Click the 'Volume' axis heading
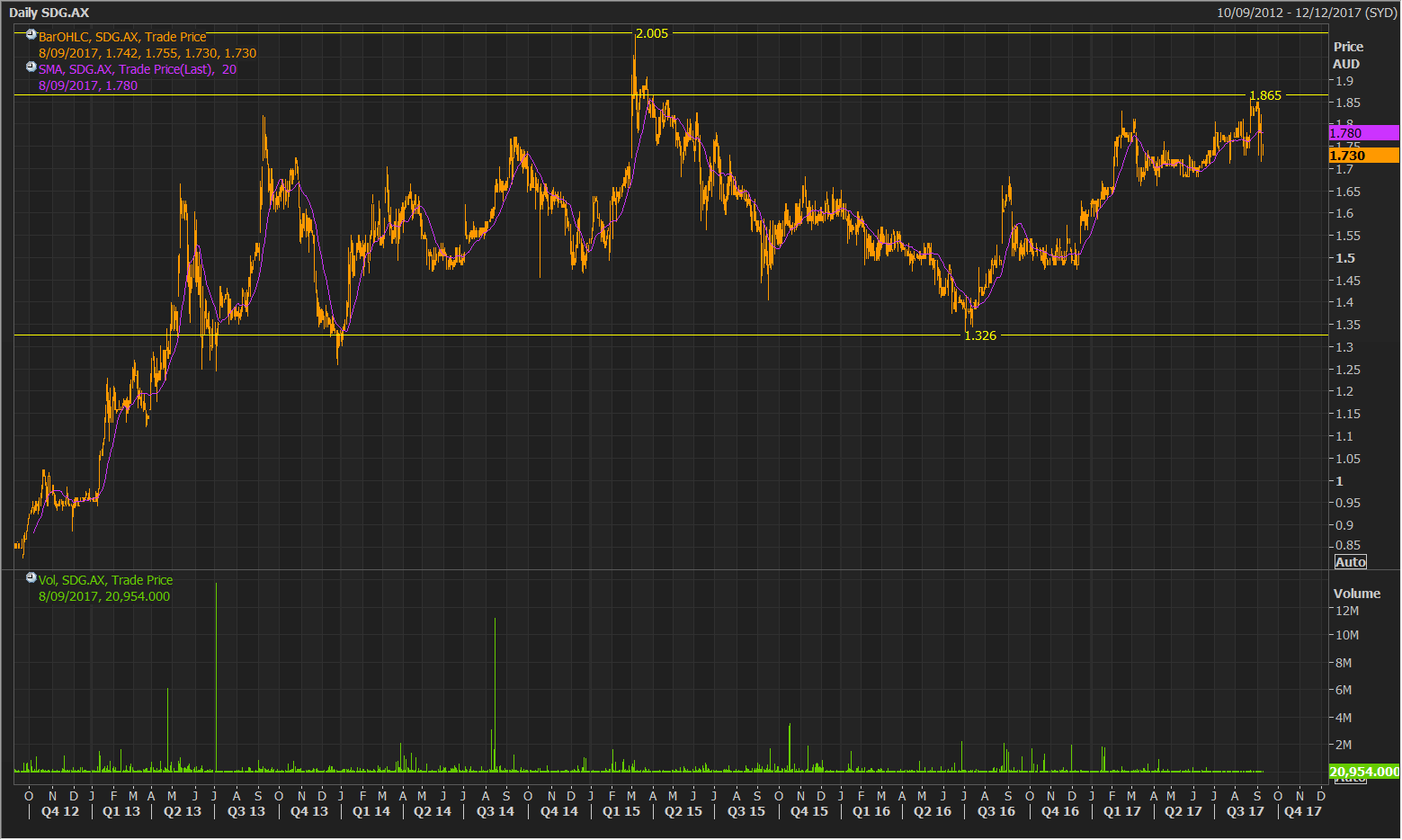This screenshot has height=840, width=1402. 1357,594
